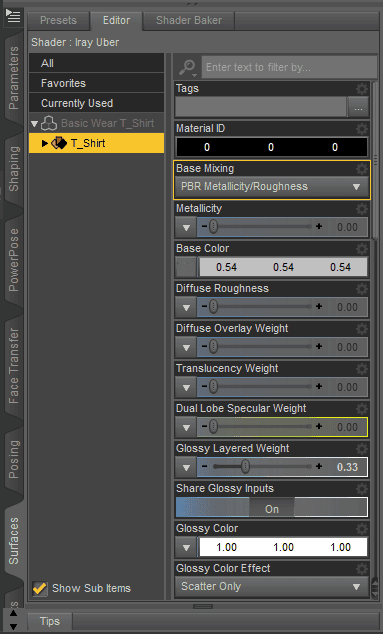Click the Base Color image swatch
The height and width of the screenshot is (634, 383).
coord(186,267)
